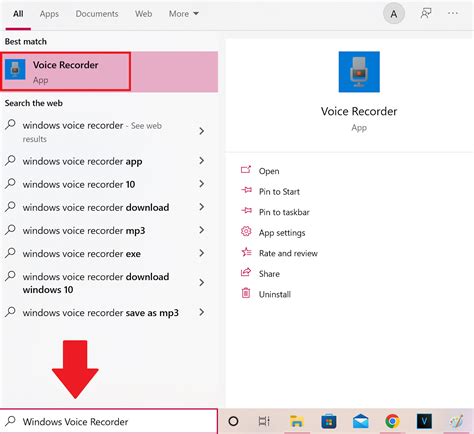The width and height of the screenshot is (474, 434).
Task: Click the magnifier icon beside 'windows voice recorder exe'
Action: [x=11, y=253]
